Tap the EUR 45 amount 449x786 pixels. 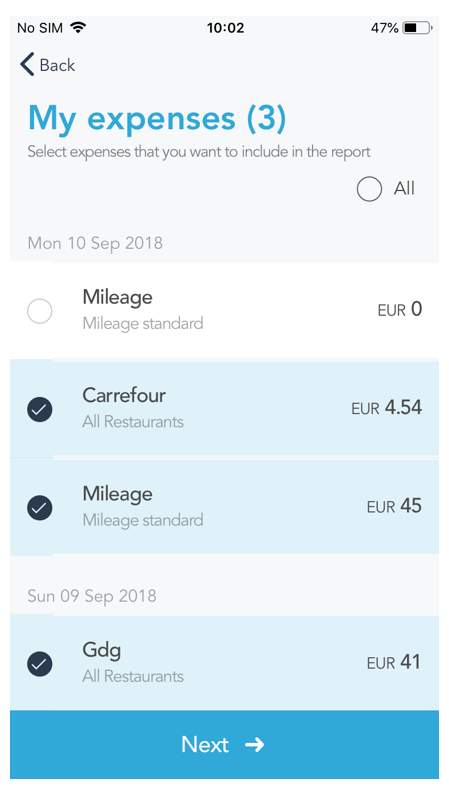[394, 506]
